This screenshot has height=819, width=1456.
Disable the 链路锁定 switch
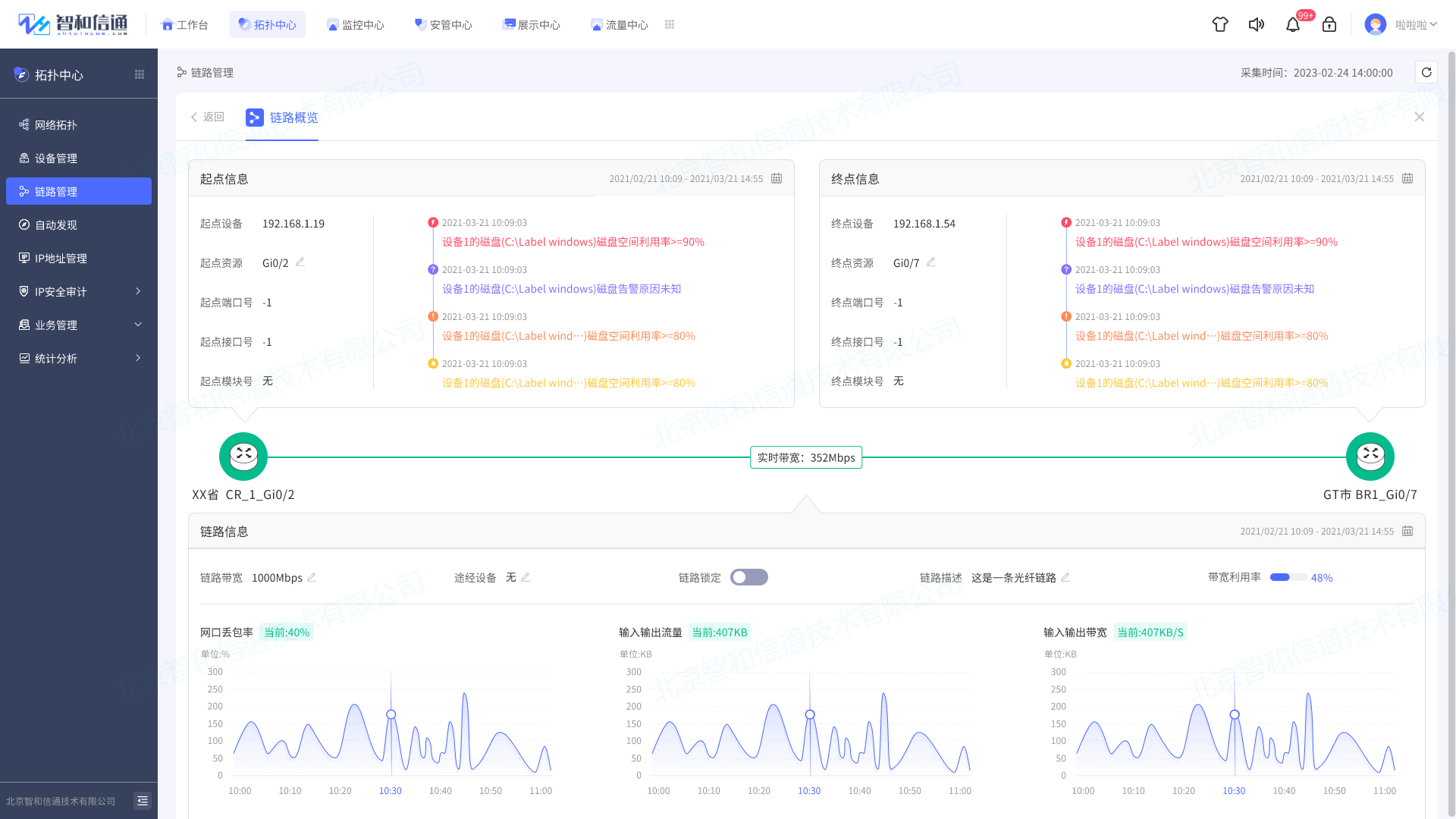tap(748, 577)
